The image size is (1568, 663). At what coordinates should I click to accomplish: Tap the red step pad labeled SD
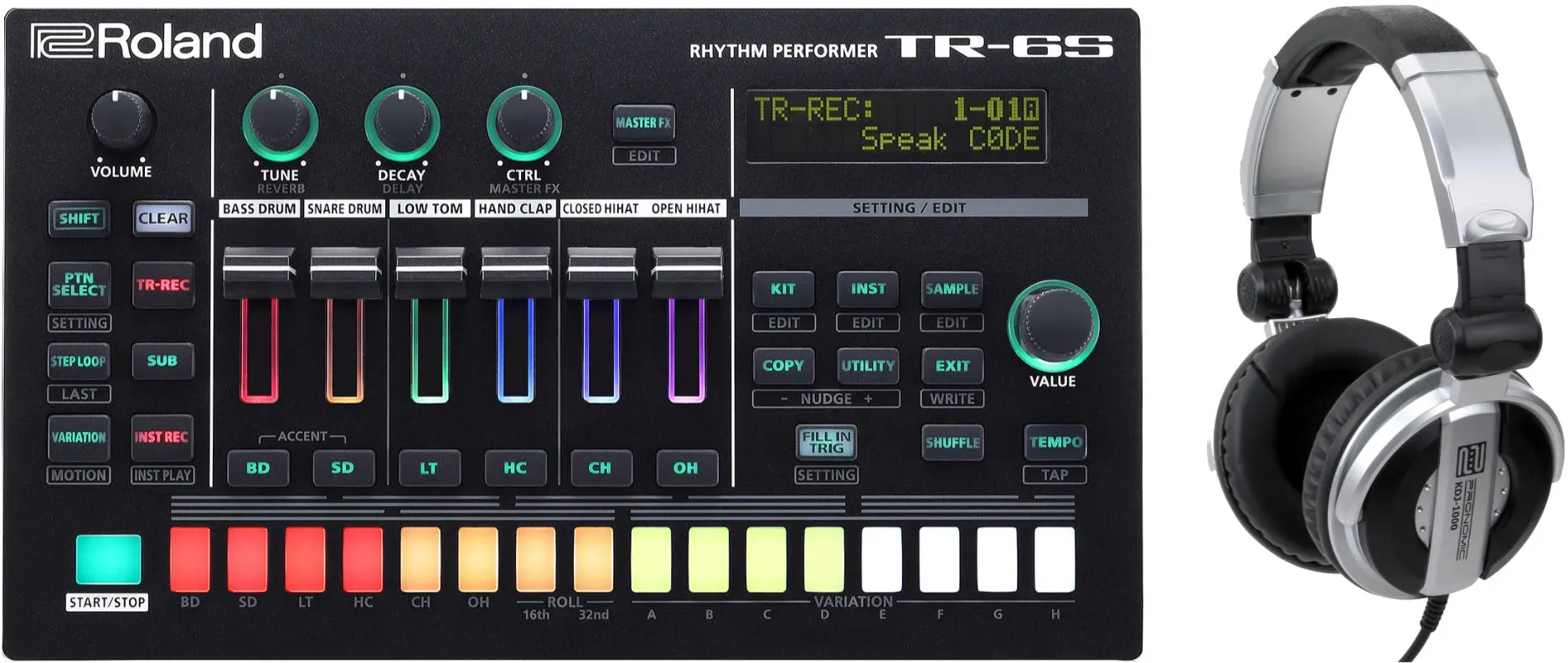[248, 560]
